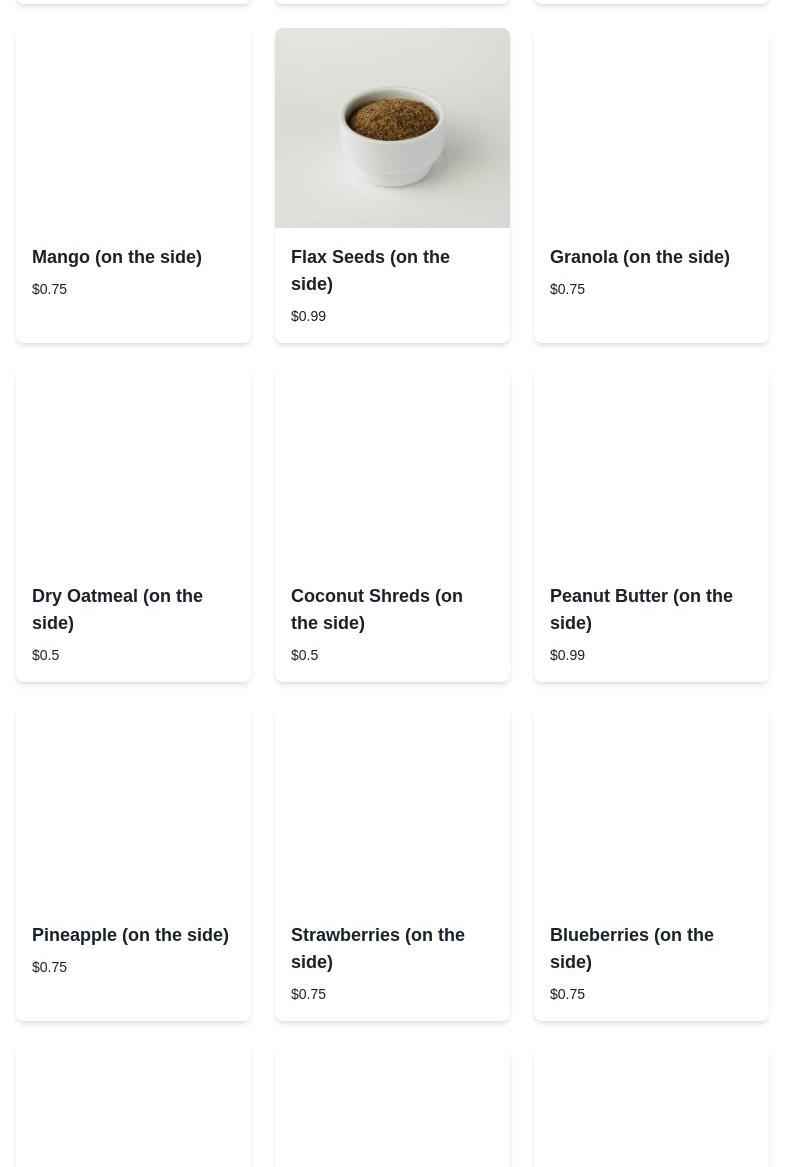Click Granola's $0.75 price
Viewport: 785px width, 1167px height.
click(x=567, y=289)
